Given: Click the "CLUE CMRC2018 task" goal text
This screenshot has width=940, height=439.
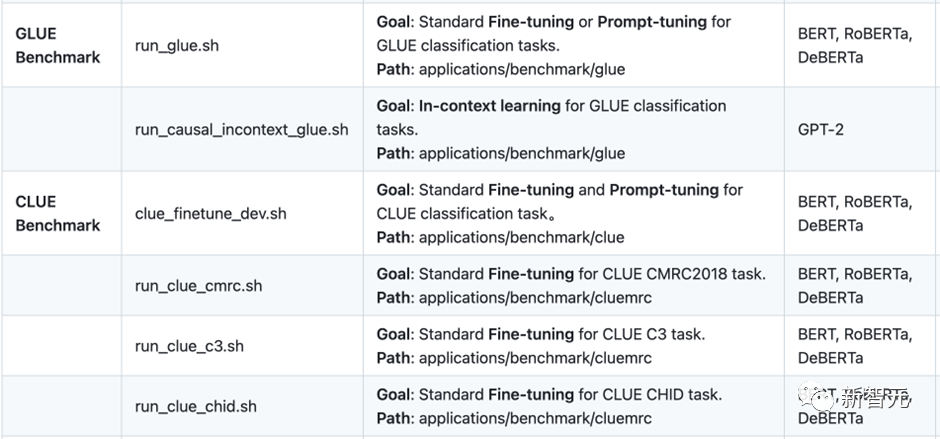Looking at the screenshot, I should click(x=684, y=273).
